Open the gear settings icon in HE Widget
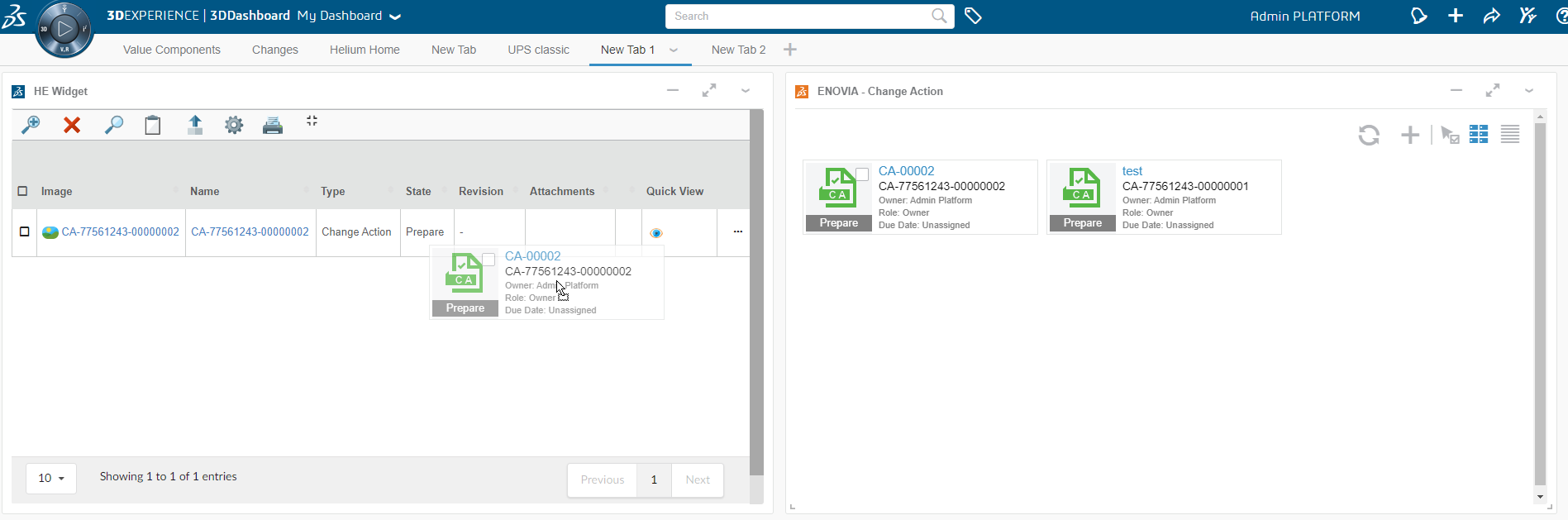The height and width of the screenshot is (520, 1568). [234, 125]
